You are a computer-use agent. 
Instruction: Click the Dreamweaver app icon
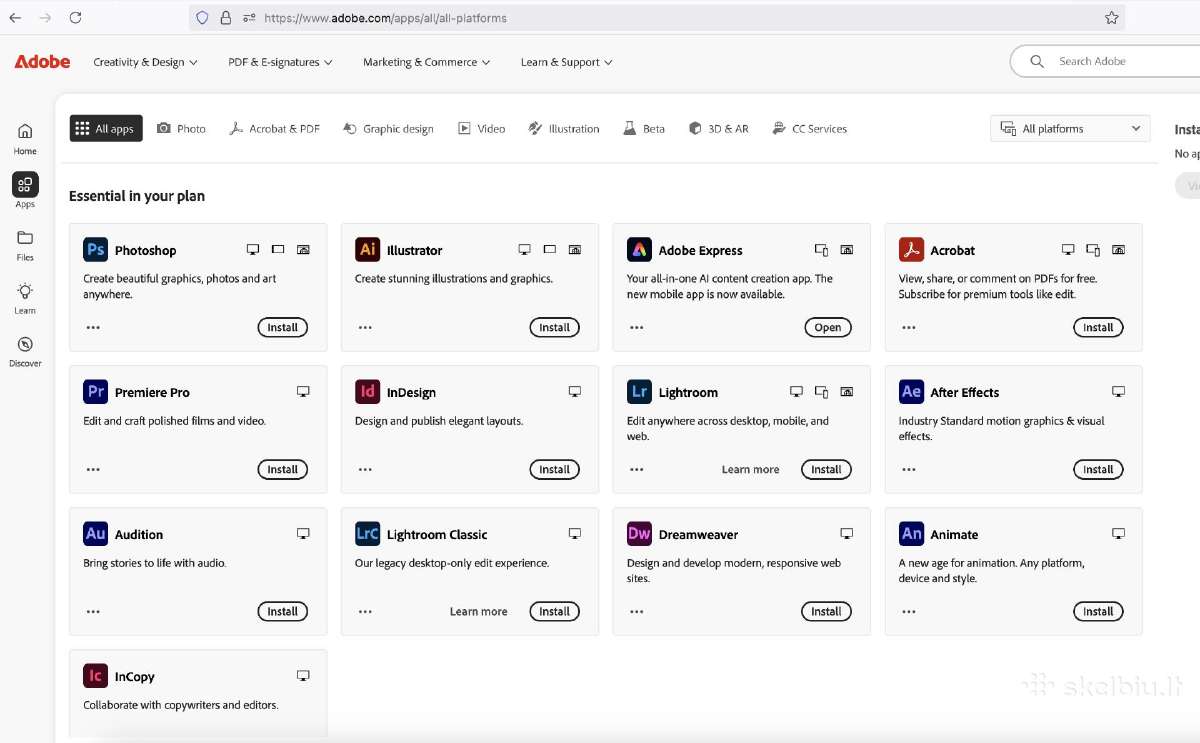tap(639, 534)
